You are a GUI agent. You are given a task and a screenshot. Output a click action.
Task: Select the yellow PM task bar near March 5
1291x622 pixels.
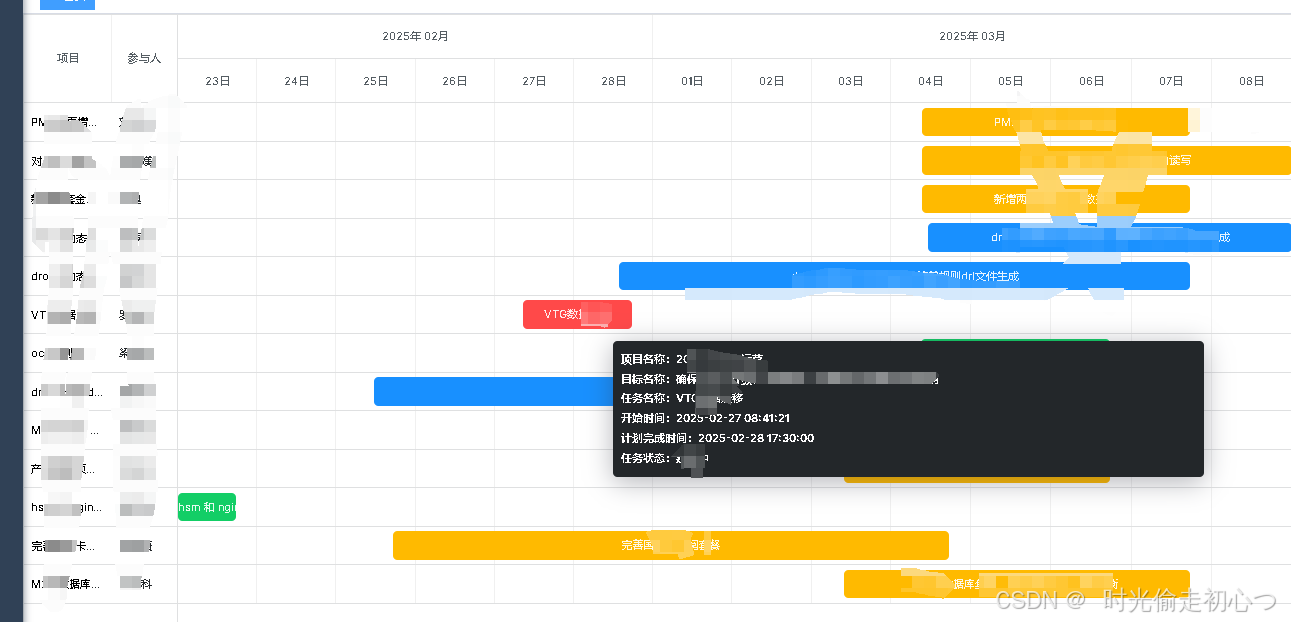[1055, 121]
